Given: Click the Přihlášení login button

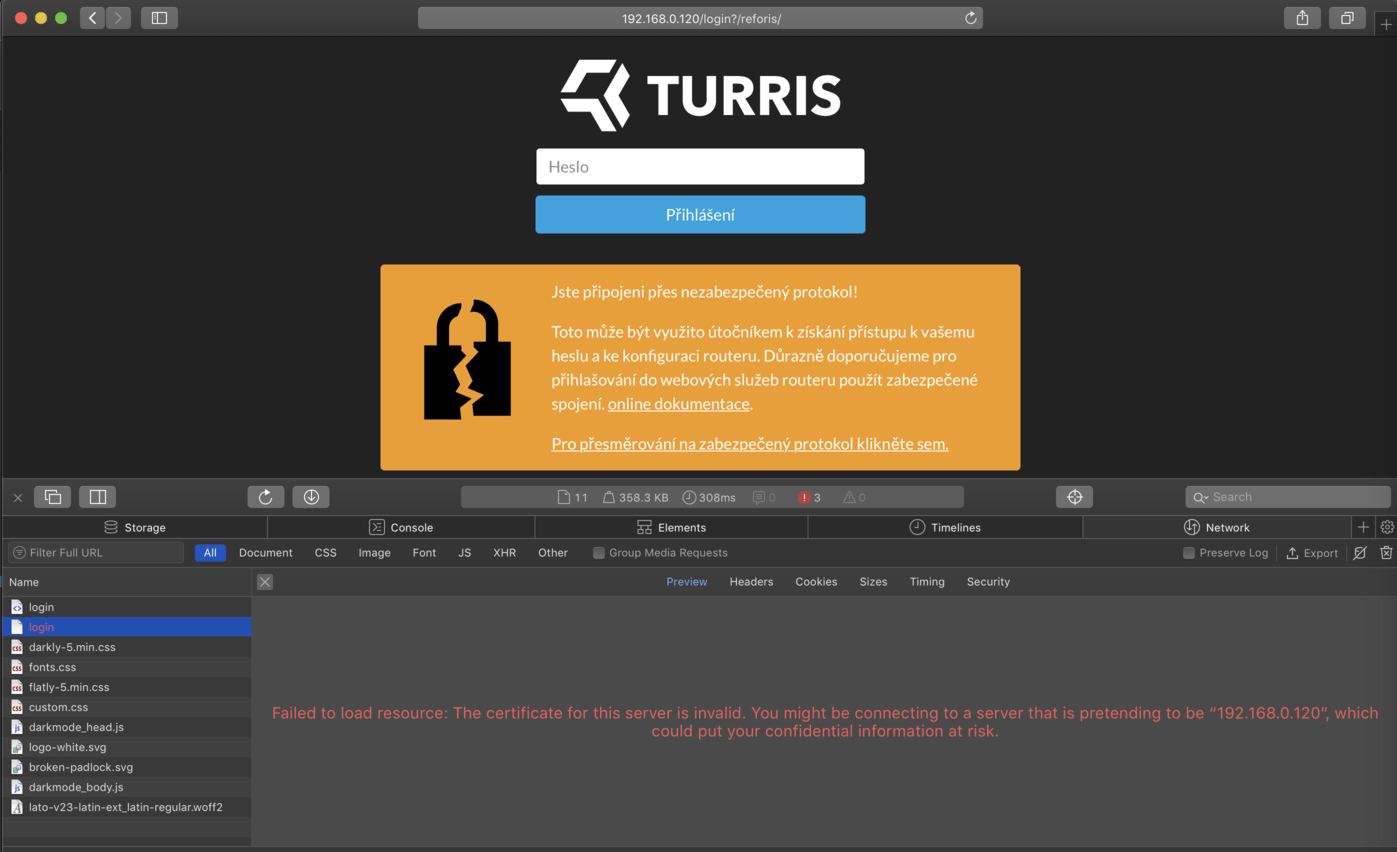Looking at the screenshot, I should [x=700, y=215].
